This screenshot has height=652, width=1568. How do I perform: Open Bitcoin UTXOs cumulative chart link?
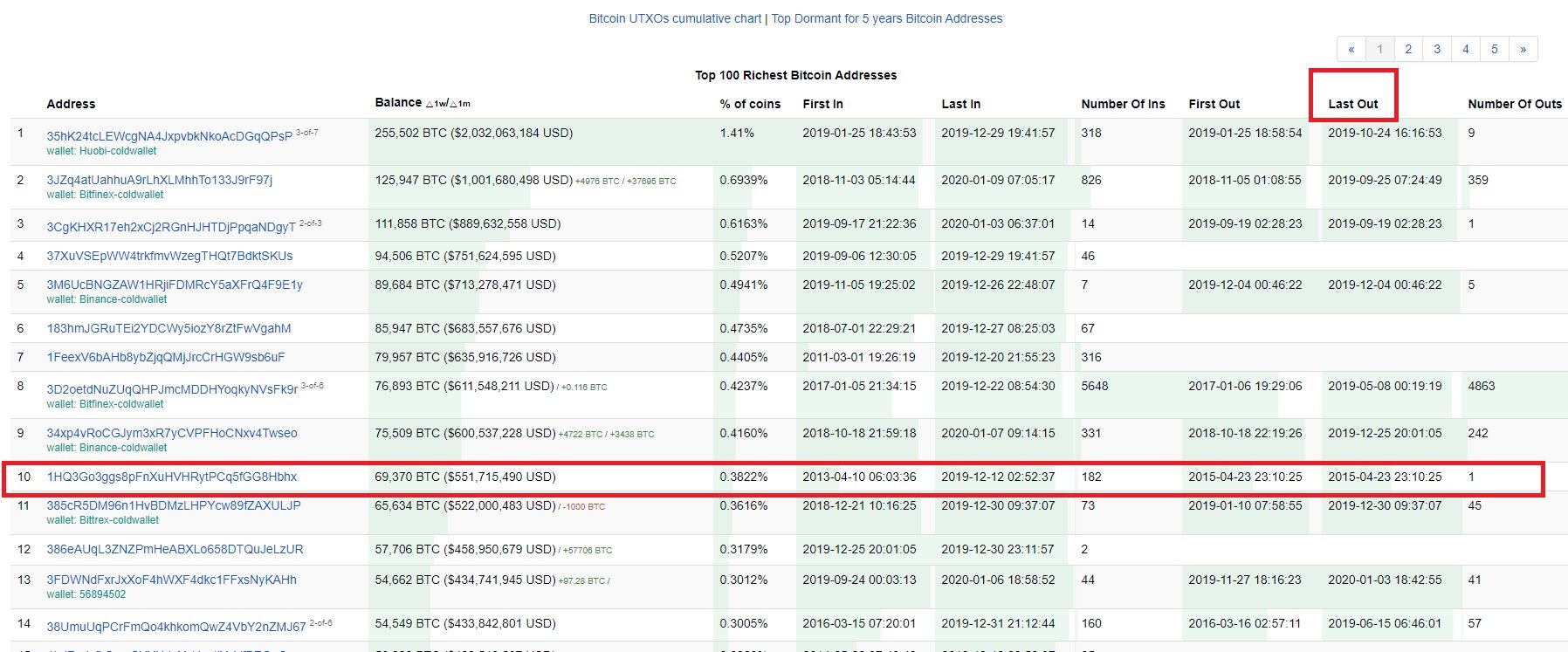click(675, 18)
